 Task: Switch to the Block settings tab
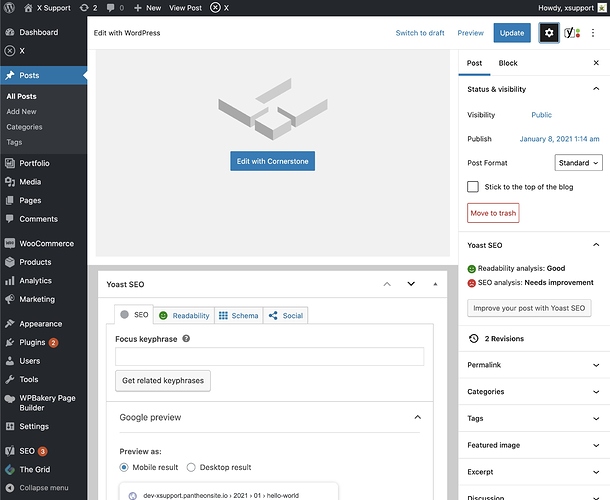pos(508,63)
